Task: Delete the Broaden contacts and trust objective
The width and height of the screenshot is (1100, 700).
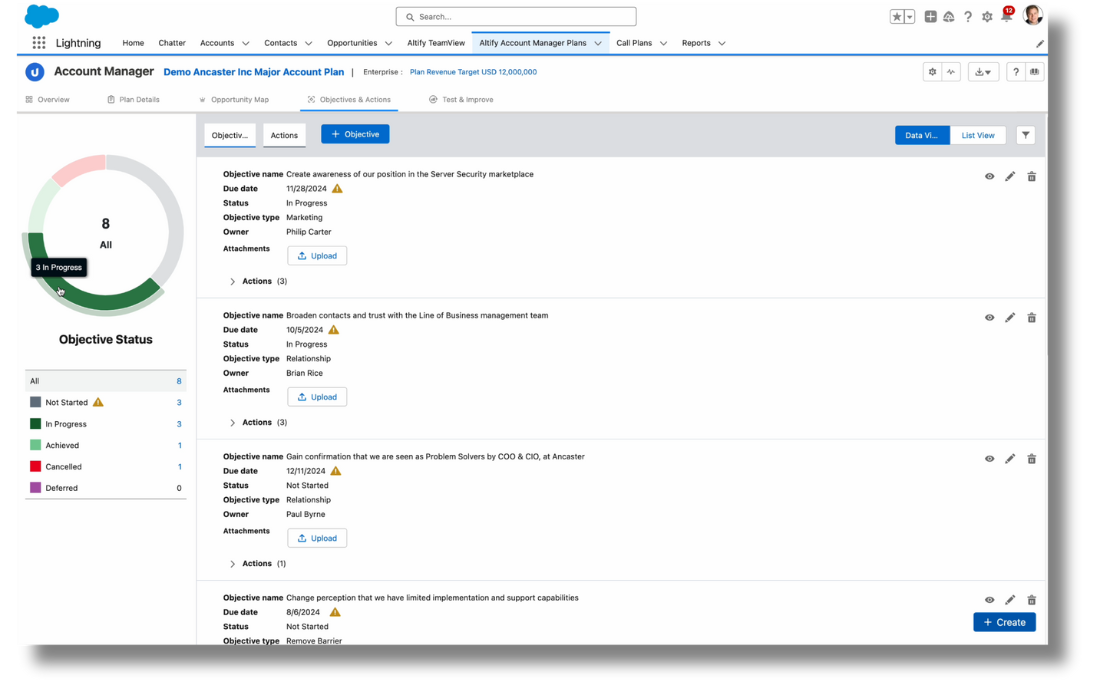Action: click(x=1031, y=318)
